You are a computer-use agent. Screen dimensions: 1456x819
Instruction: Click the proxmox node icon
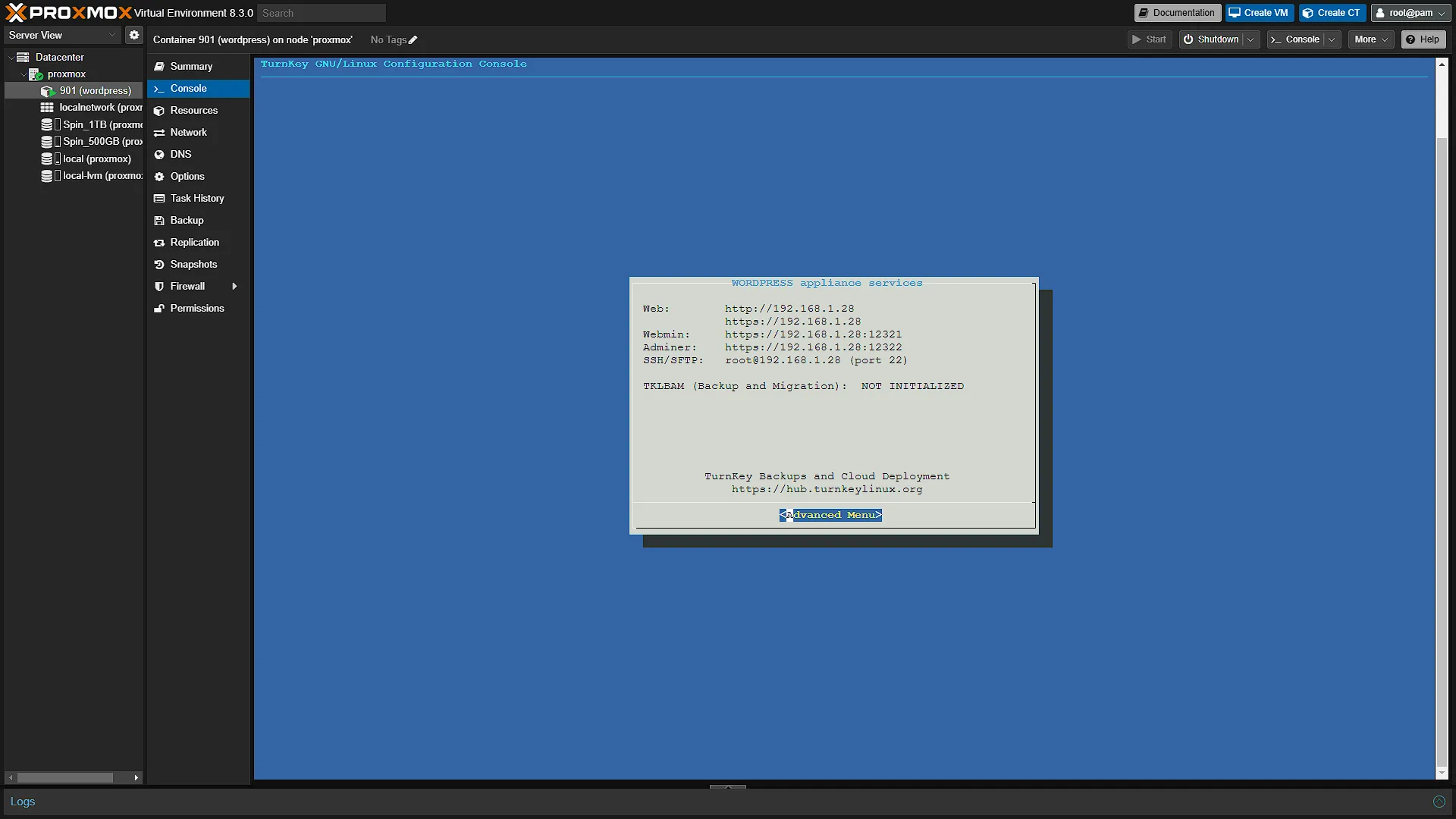pyautogui.click(x=36, y=74)
